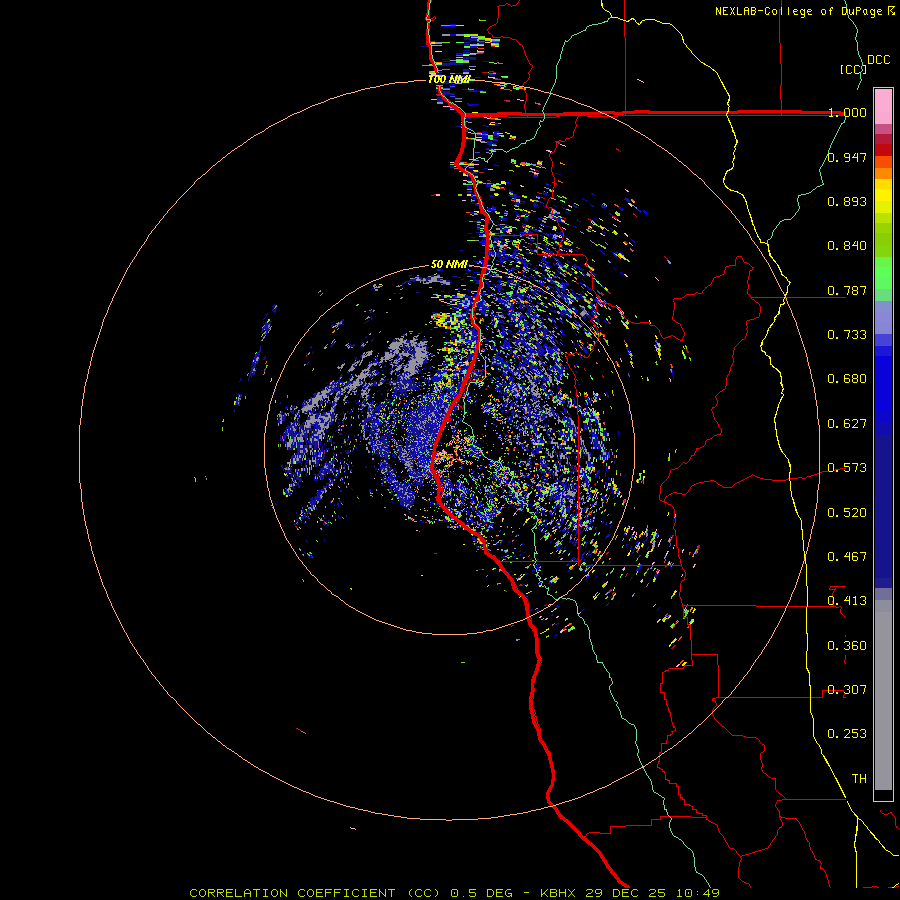Select the 0.360 scale value
The image size is (900, 900).
pyautogui.click(x=847, y=646)
